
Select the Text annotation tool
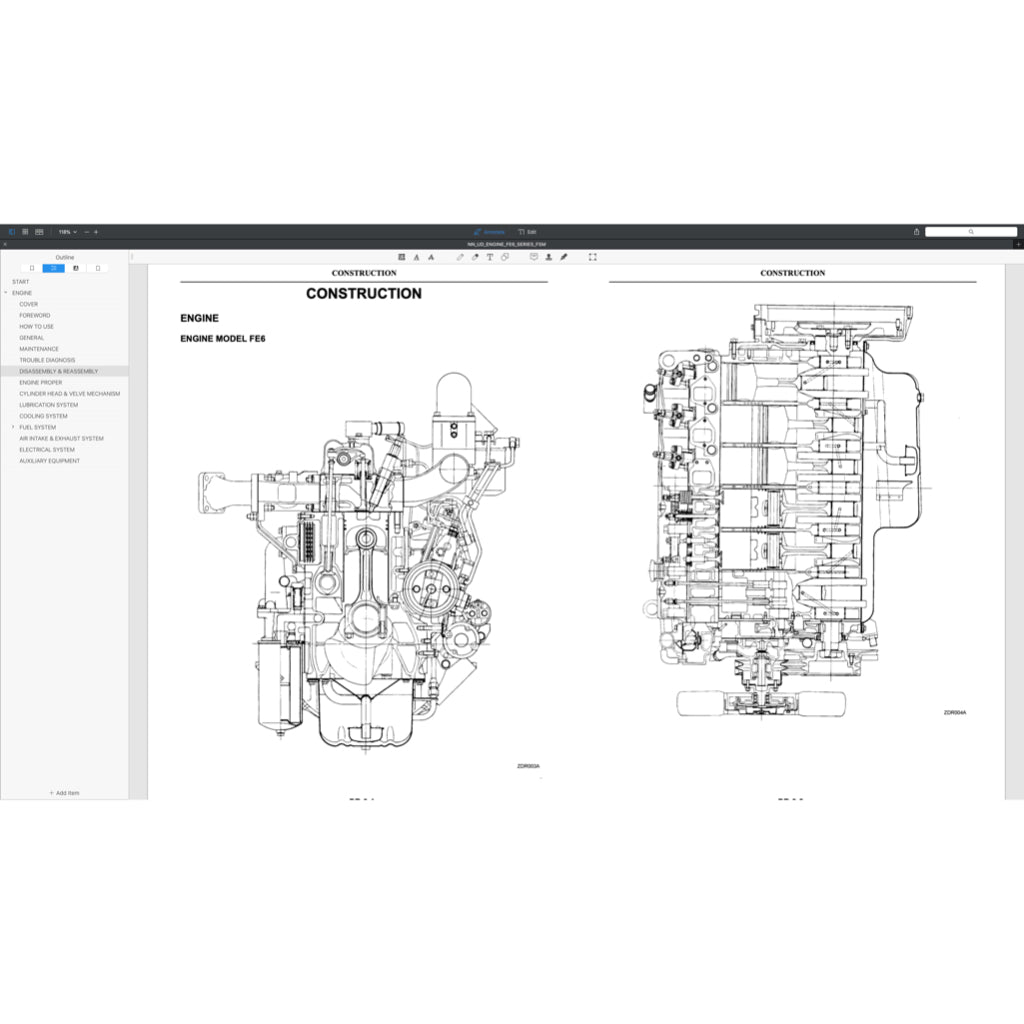[490, 257]
